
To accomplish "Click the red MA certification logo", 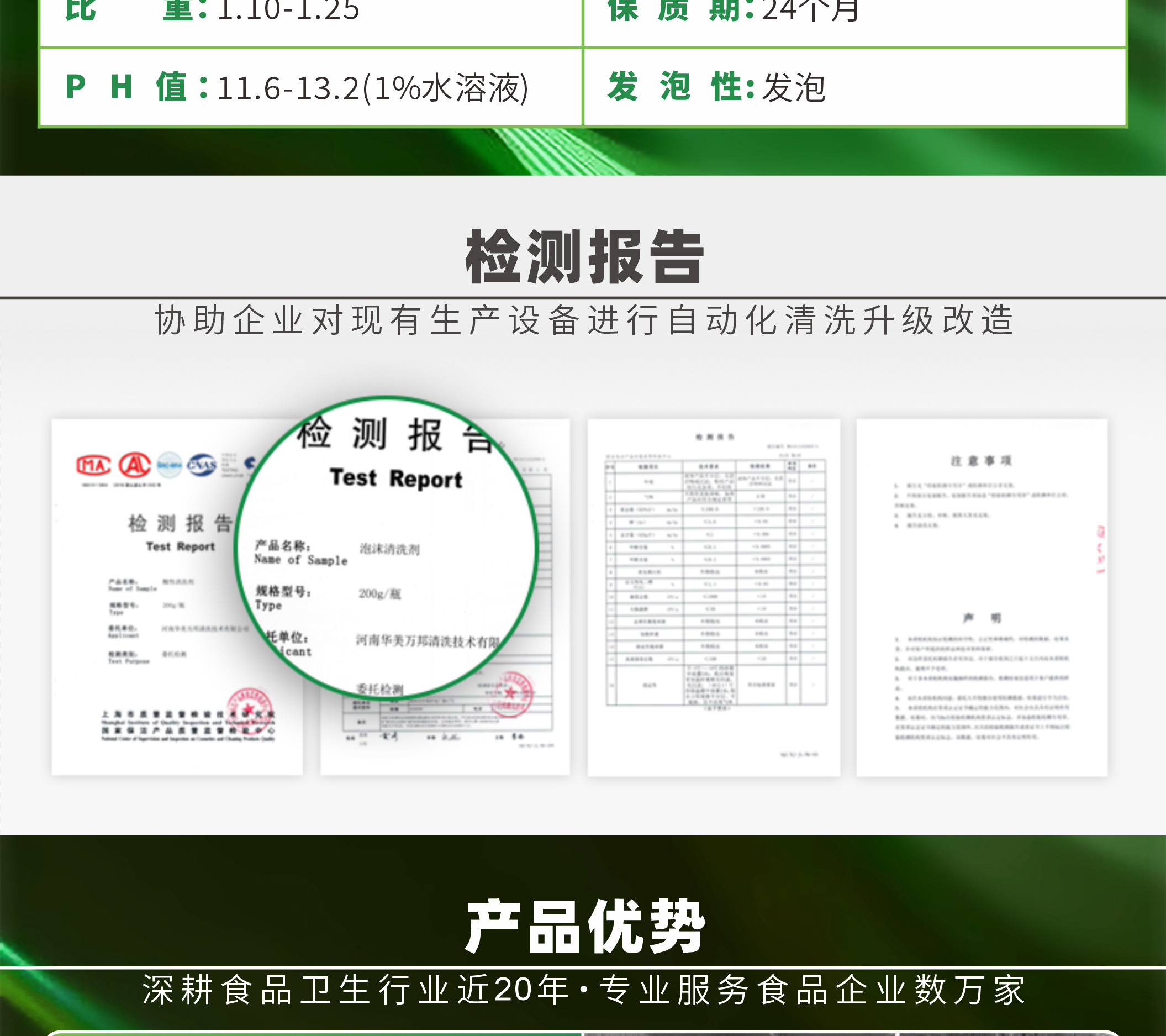I will pos(93,466).
